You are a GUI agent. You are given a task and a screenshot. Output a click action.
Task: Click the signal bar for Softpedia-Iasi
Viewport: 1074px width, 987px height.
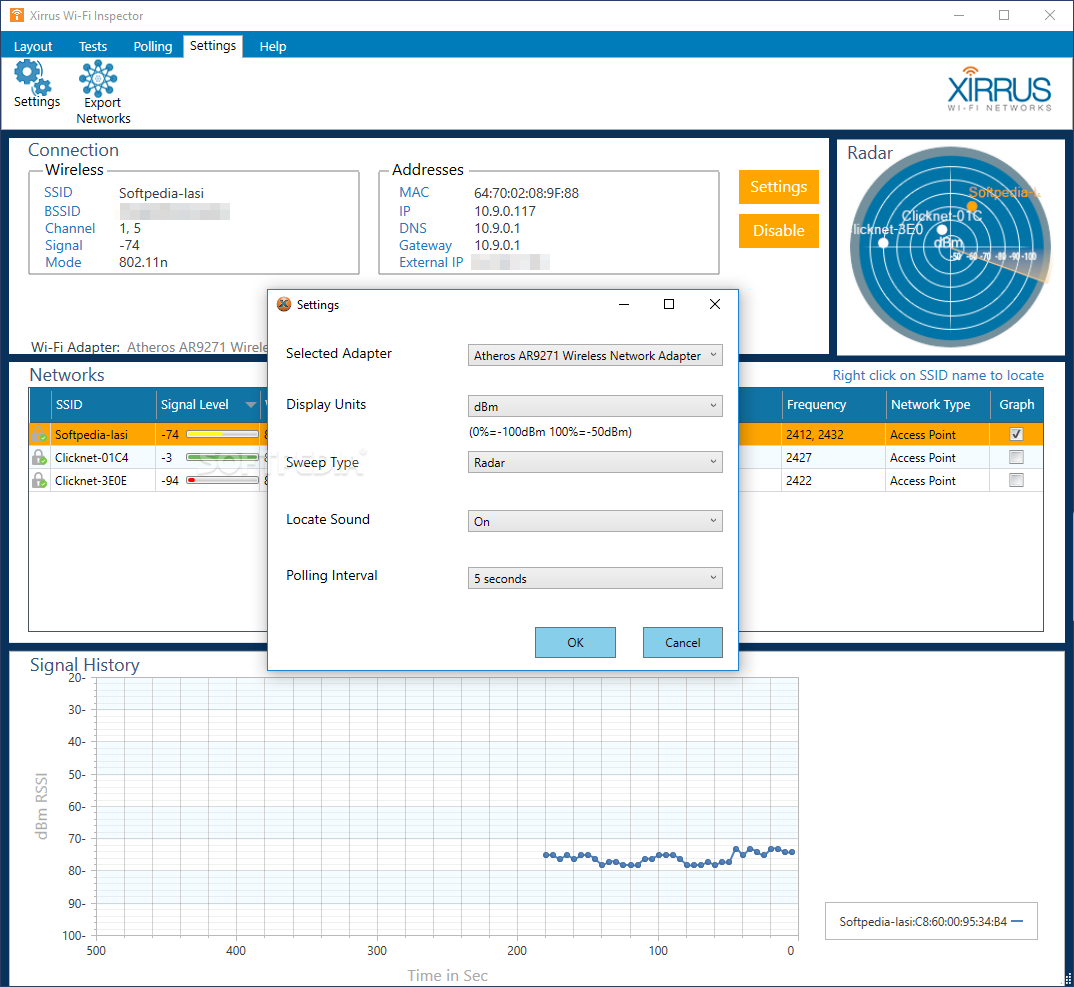pyautogui.click(x=223, y=434)
